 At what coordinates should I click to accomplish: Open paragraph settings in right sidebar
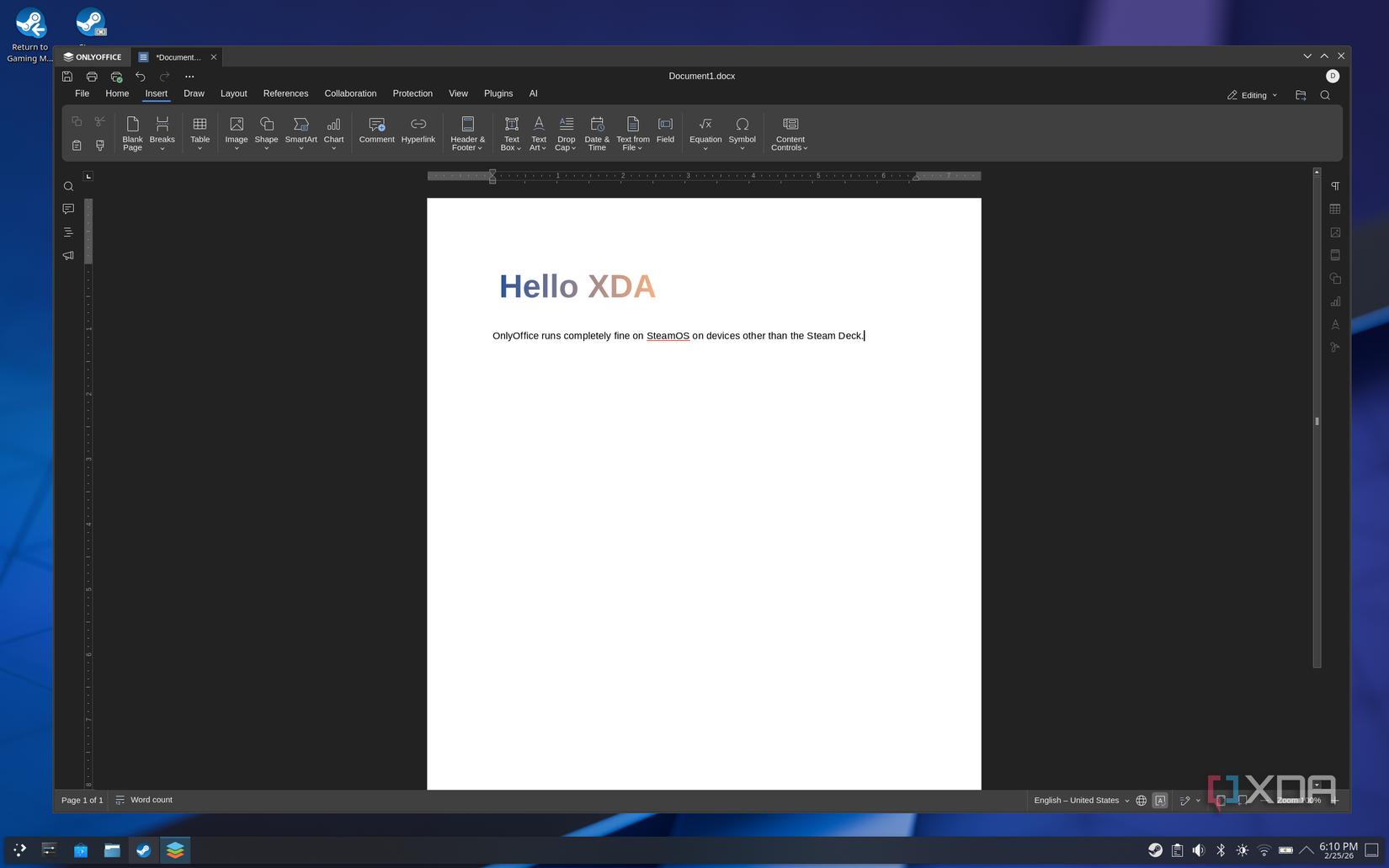[1335, 186]
